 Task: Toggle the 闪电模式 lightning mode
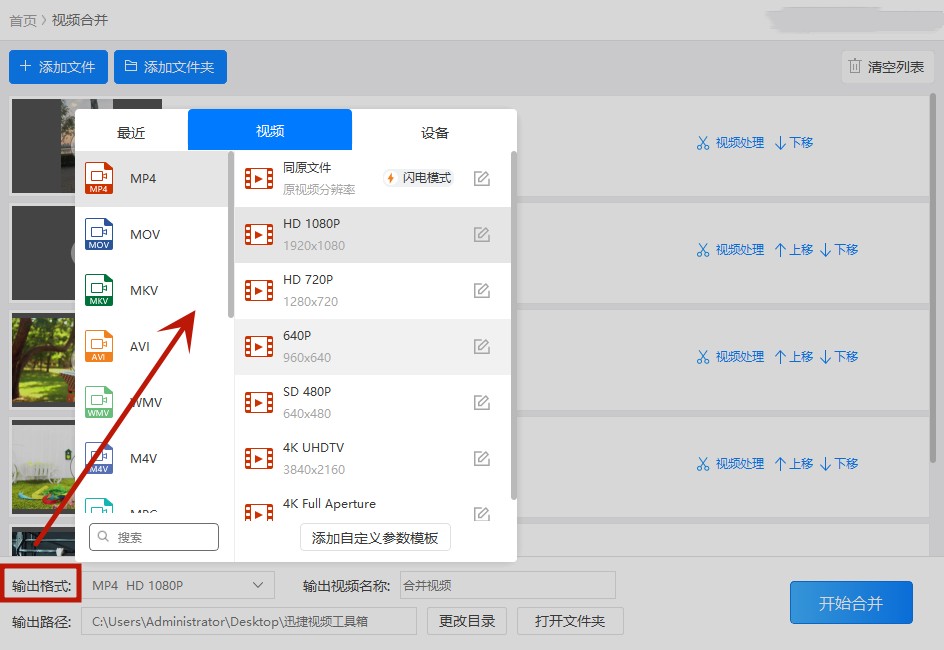(419, 178)
